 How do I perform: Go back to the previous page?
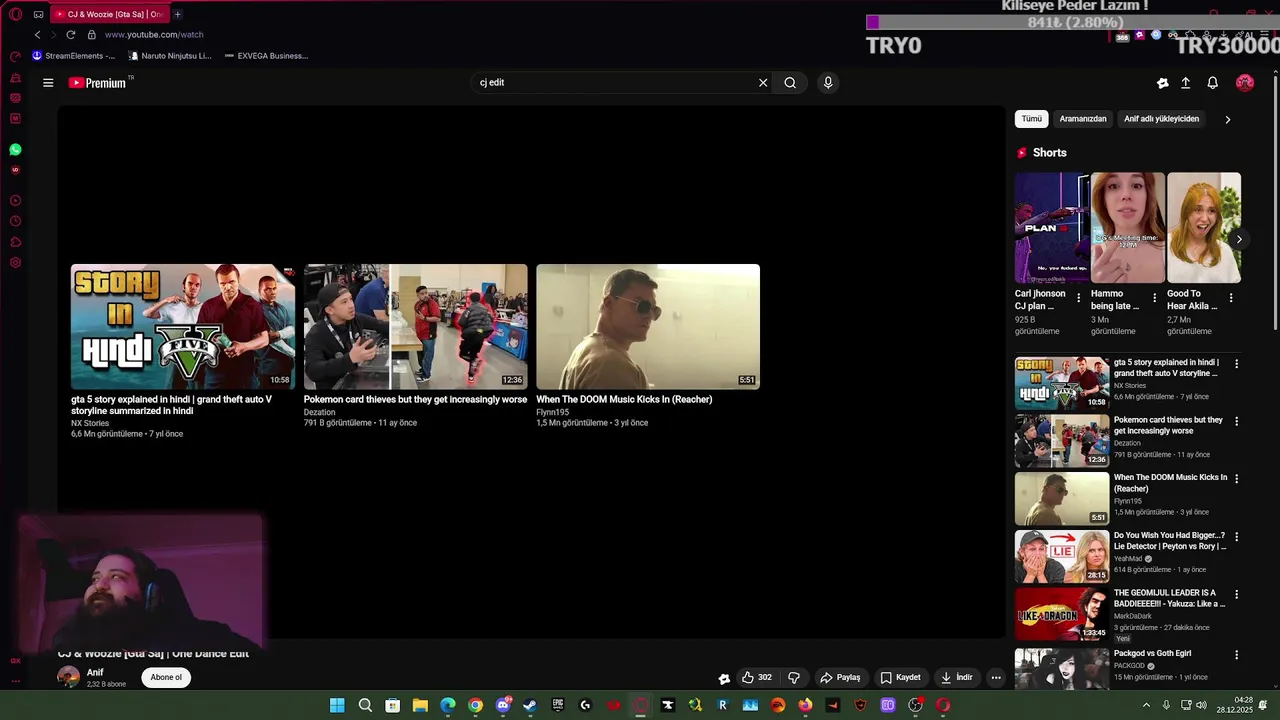[x=38, y=35]
